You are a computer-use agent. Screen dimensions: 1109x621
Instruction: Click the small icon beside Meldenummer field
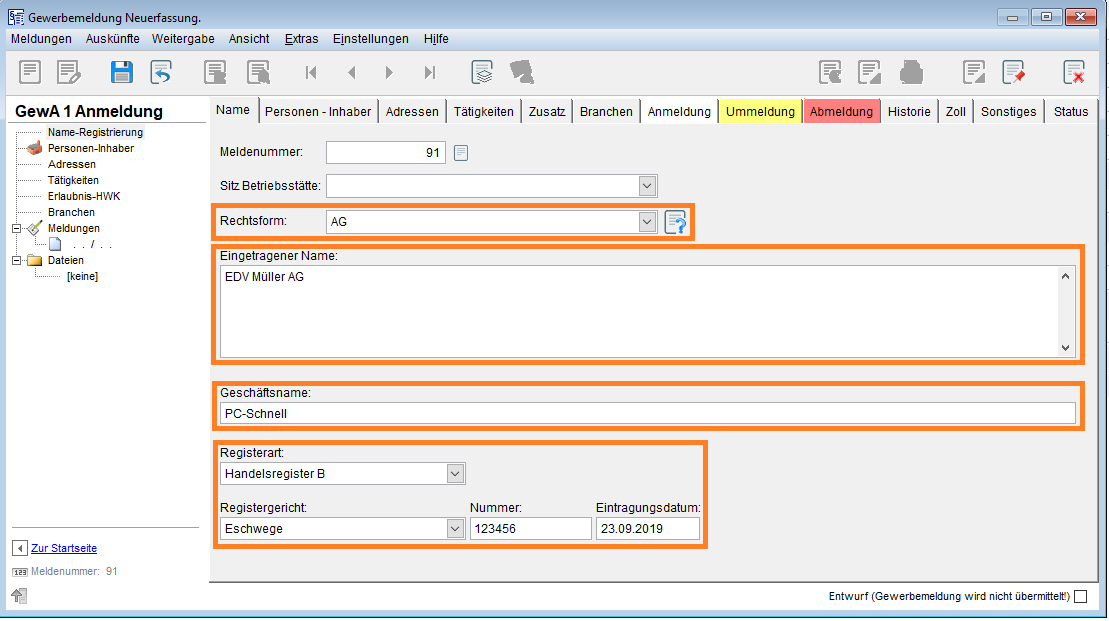tap(461, 153)
